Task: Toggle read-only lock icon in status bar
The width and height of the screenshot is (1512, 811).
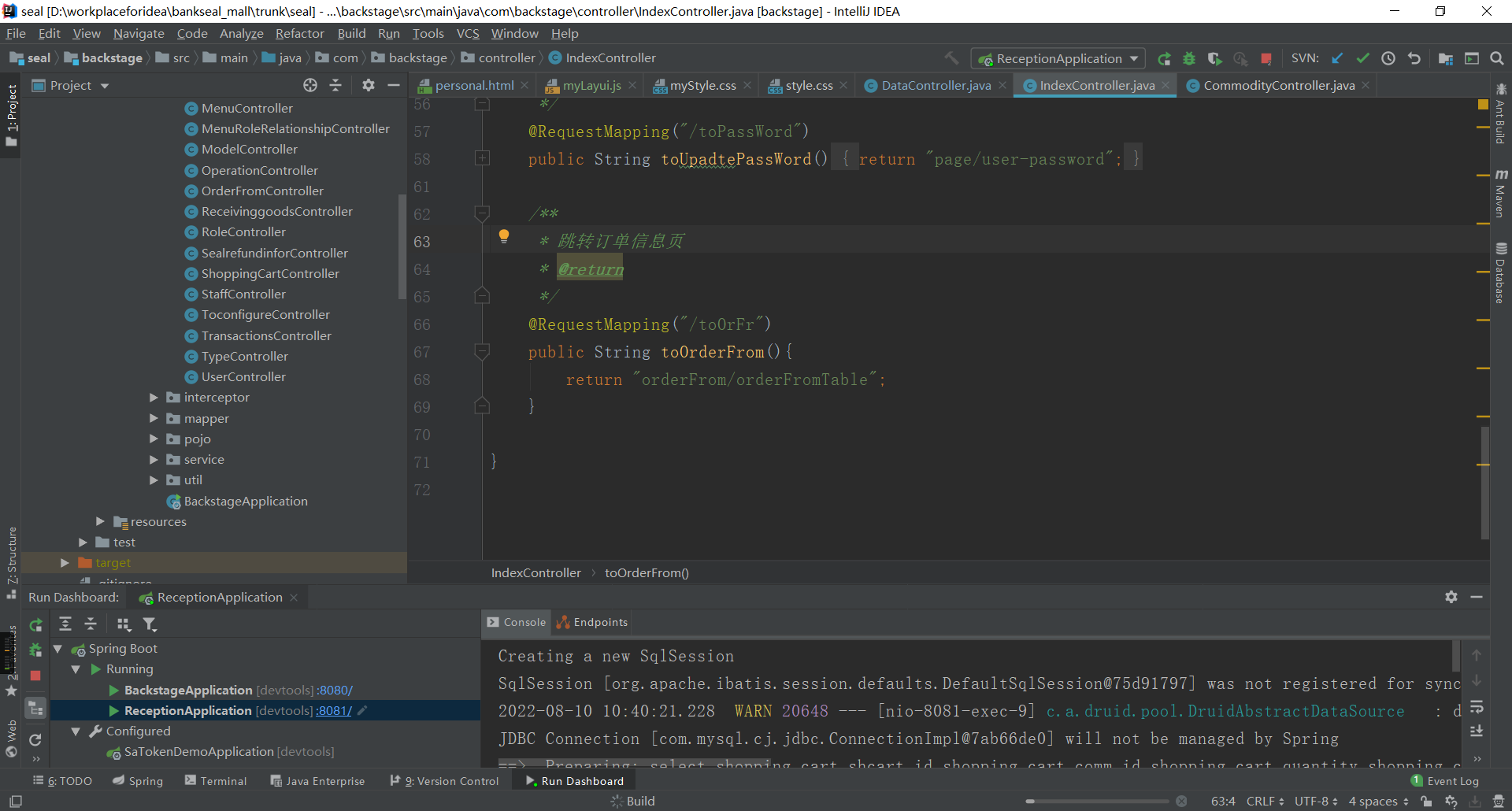Action: [x=1426, y=801]
